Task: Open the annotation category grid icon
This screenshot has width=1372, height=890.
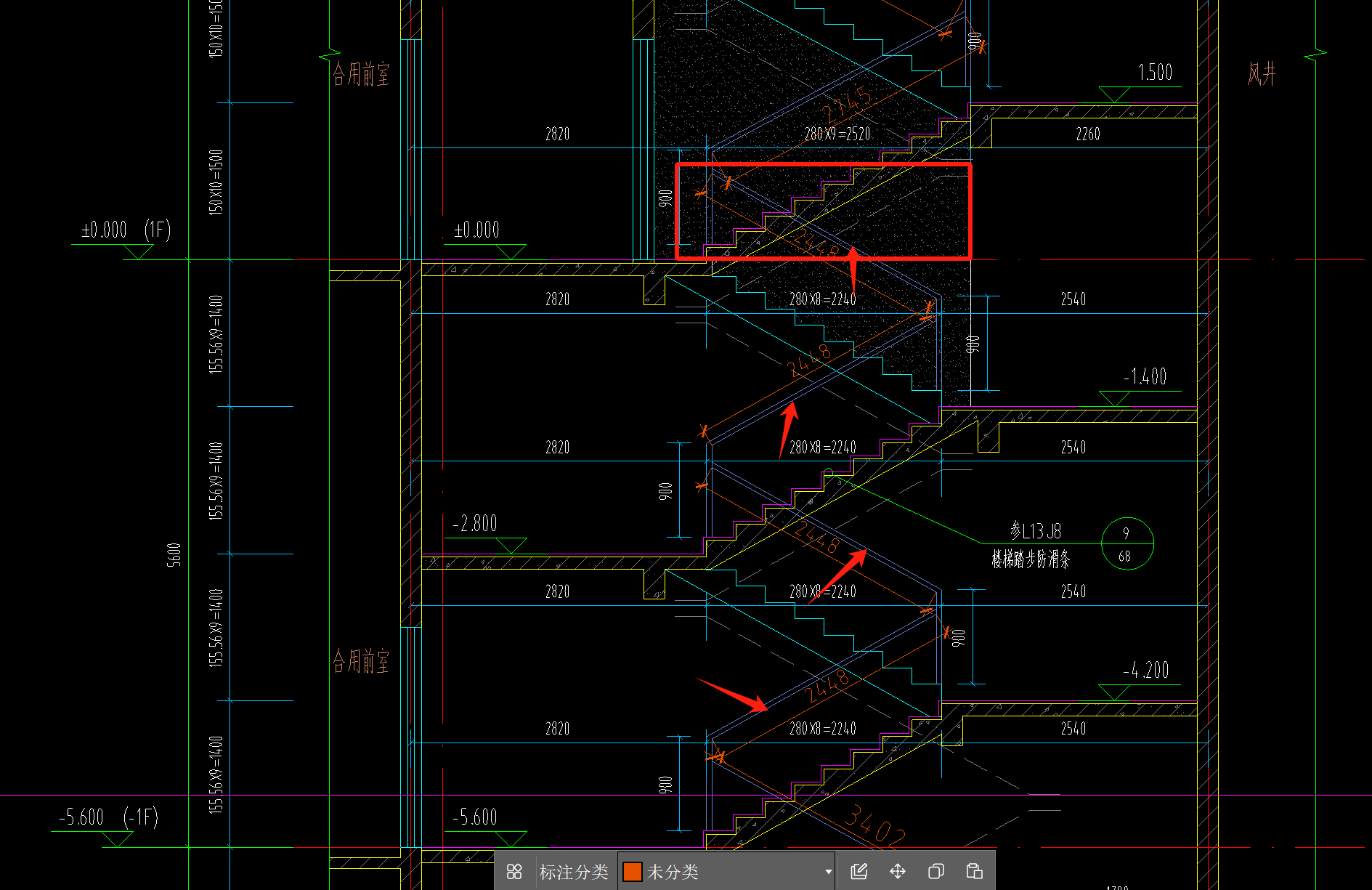Action: point(514,871)
